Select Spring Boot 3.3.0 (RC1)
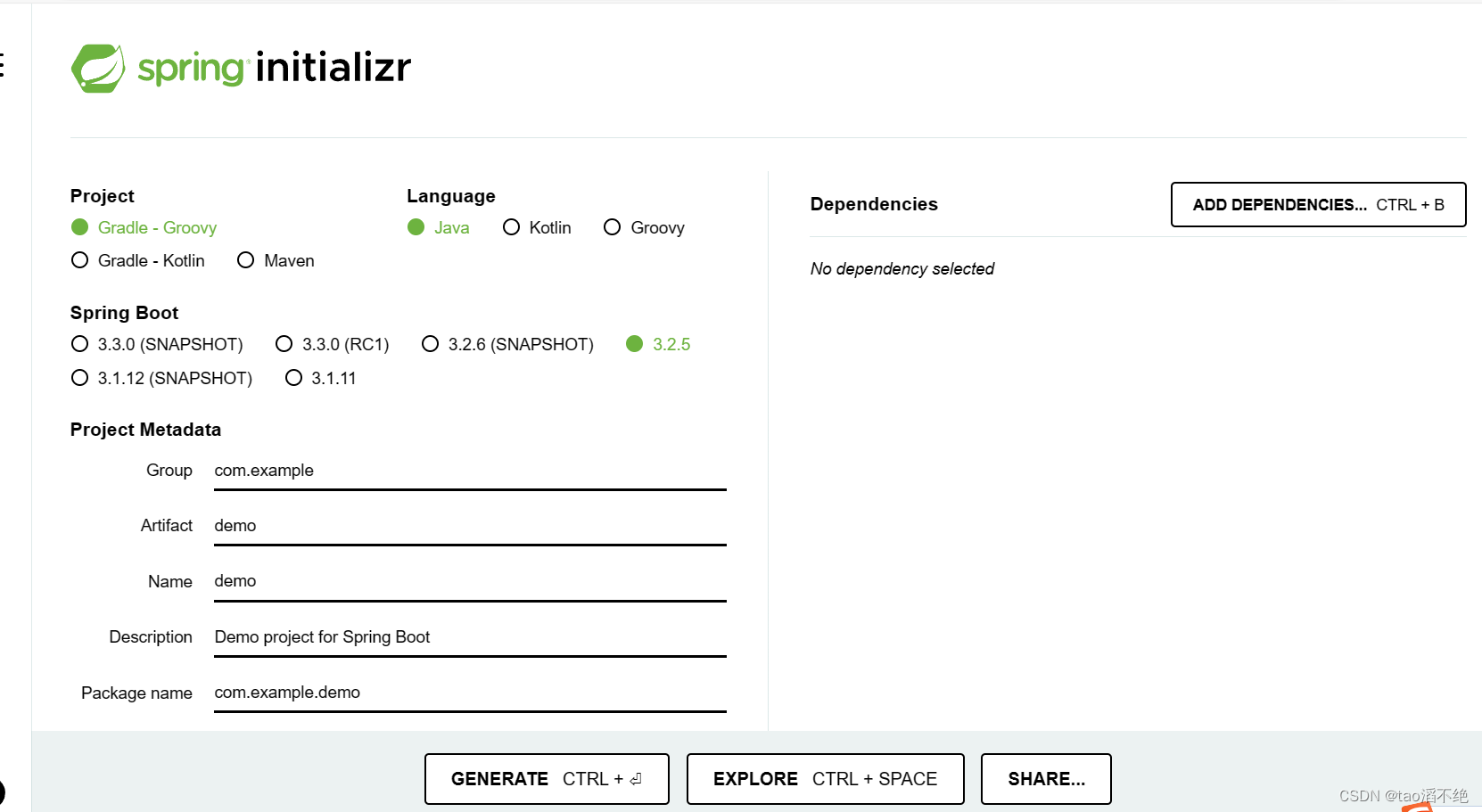 (x=333, y=344)
